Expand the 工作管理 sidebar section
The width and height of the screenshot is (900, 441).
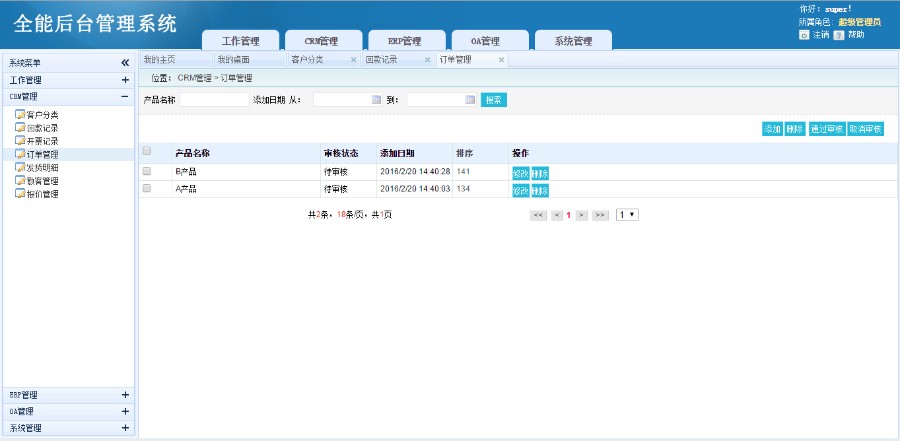click(125, 80)
